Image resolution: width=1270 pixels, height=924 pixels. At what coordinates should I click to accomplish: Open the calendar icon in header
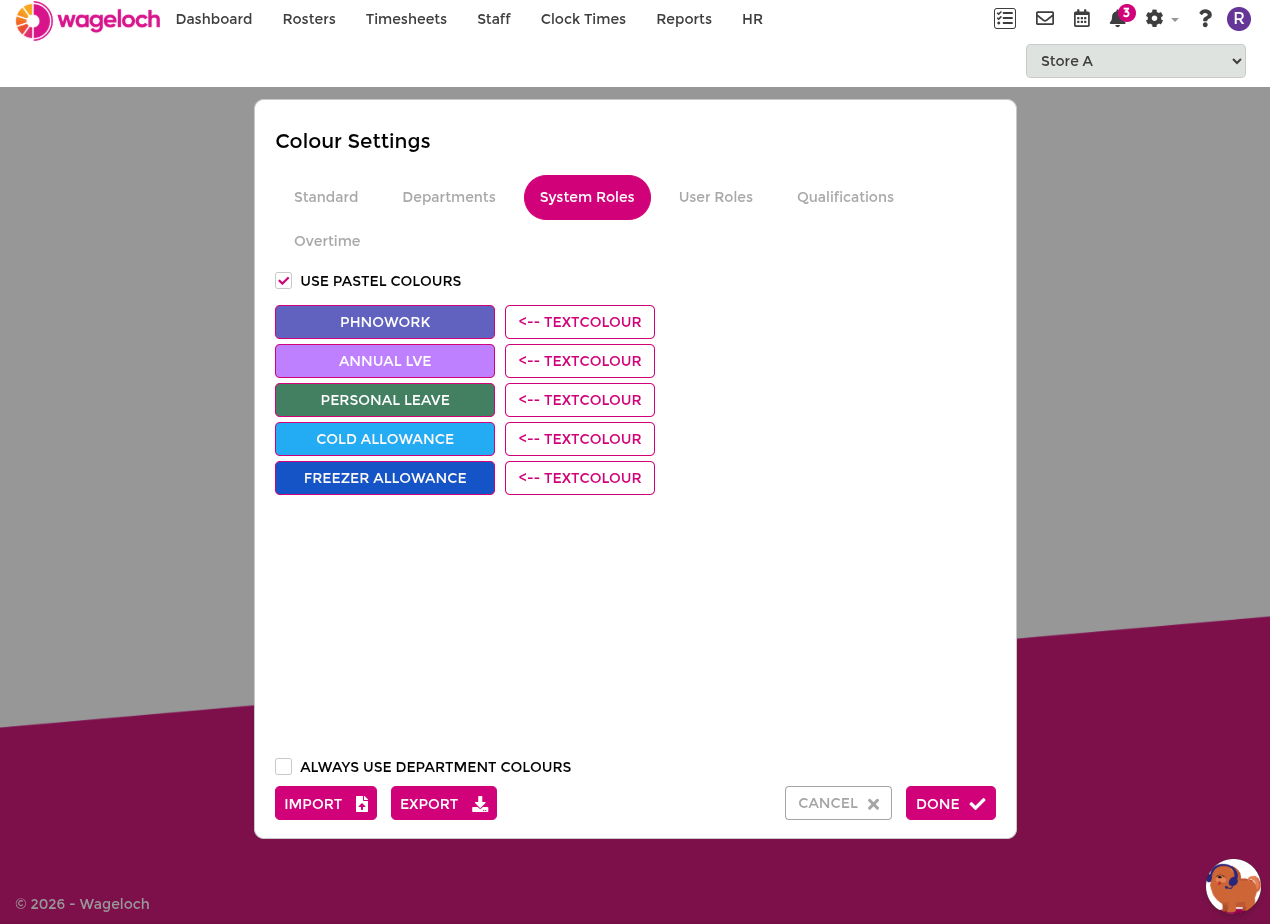point(1082,18)
